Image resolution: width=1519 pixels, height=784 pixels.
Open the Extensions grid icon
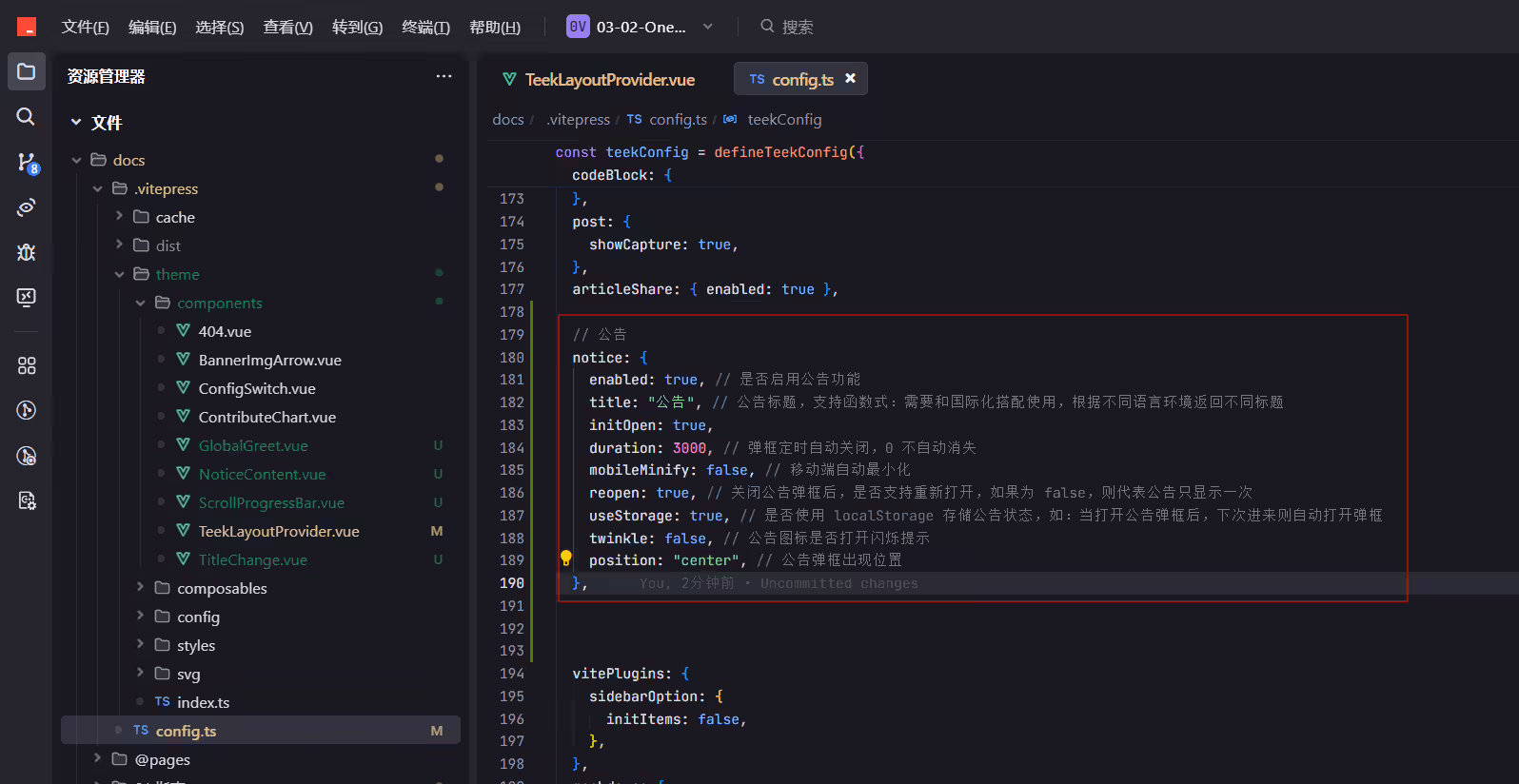(x=27, y=365)
